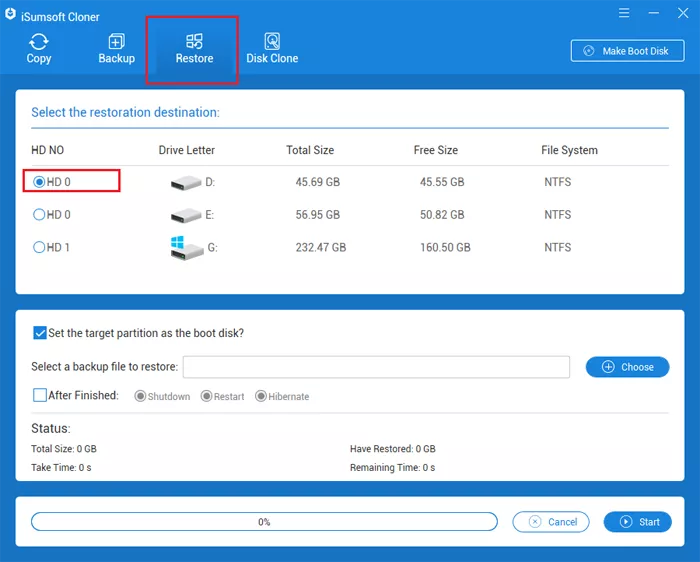Click the backup file path input field
Image resolution: width=700 pixels, height=562 pixels.
click(376, 367)
